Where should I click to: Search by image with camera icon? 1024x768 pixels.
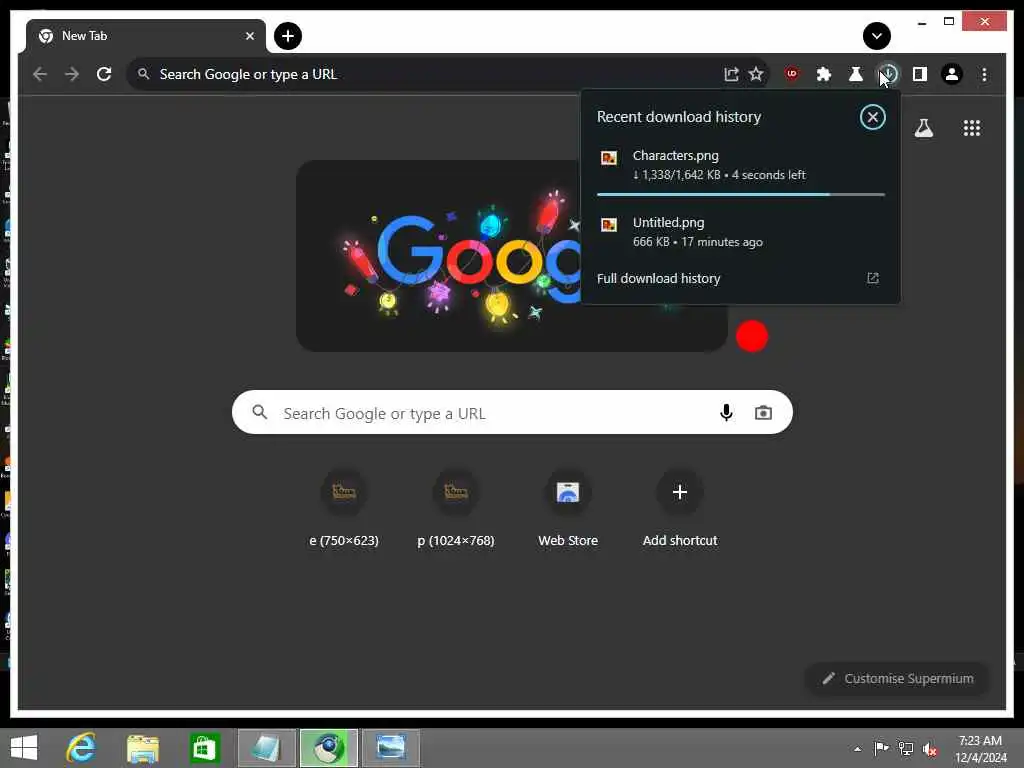click(x=763, y=413)
